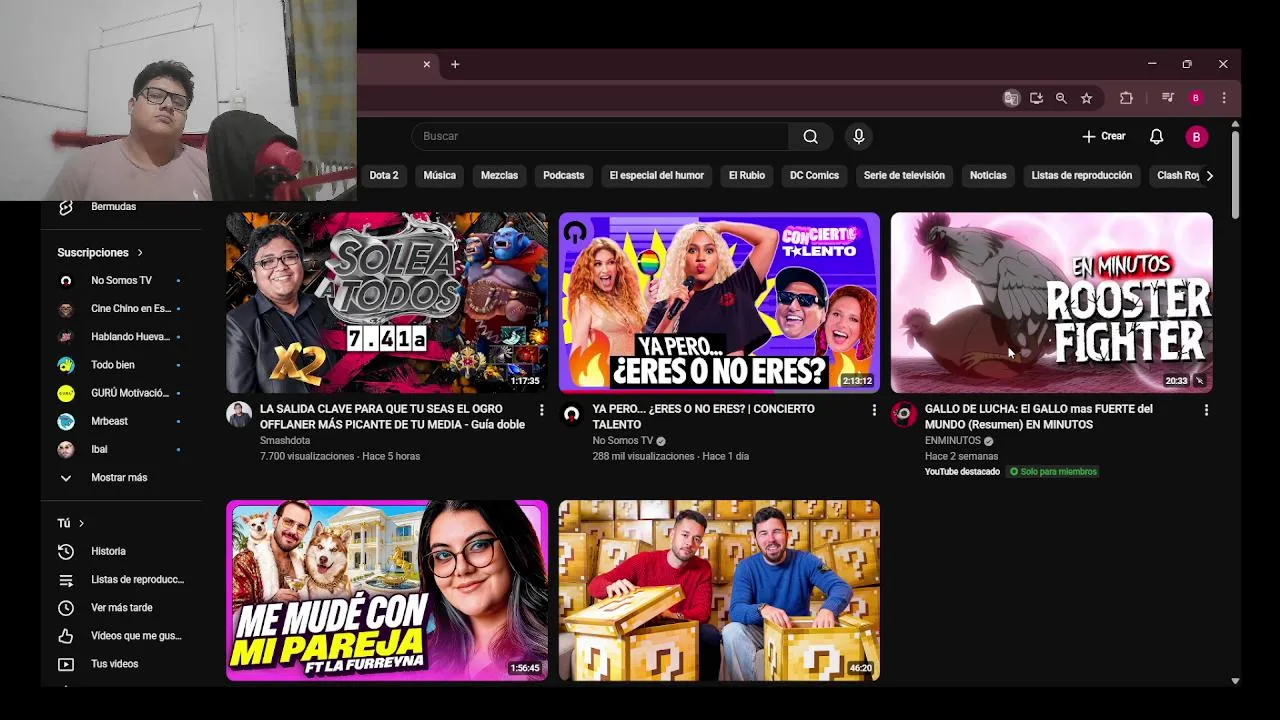Image resolution: width=1280 pixels, height=720 pixels.
Task: Open Todo bien subscription
Action: pos(120,365)
